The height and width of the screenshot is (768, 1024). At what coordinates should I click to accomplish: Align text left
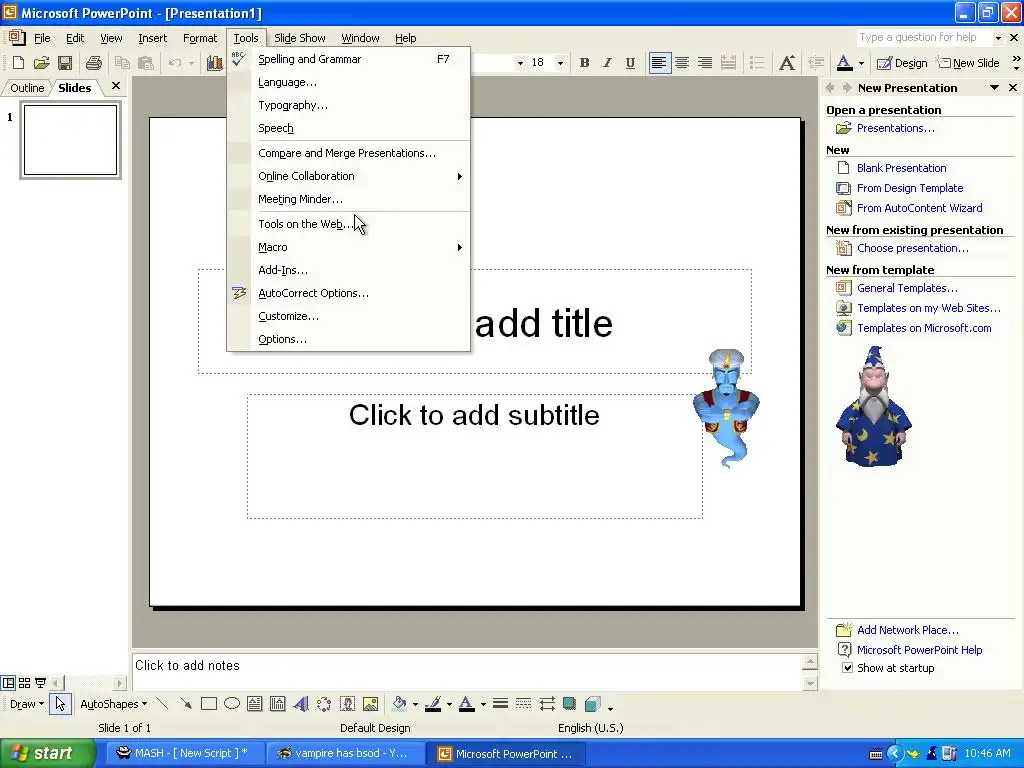[x=660, y=63]
